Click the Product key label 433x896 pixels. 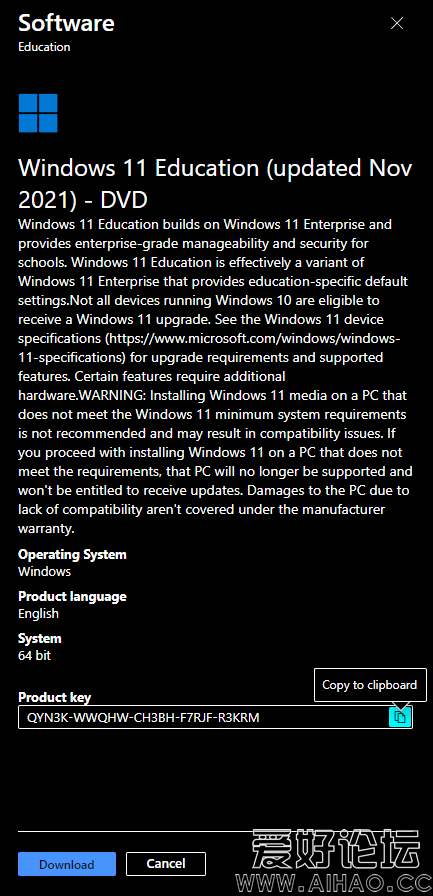(54, 697)
